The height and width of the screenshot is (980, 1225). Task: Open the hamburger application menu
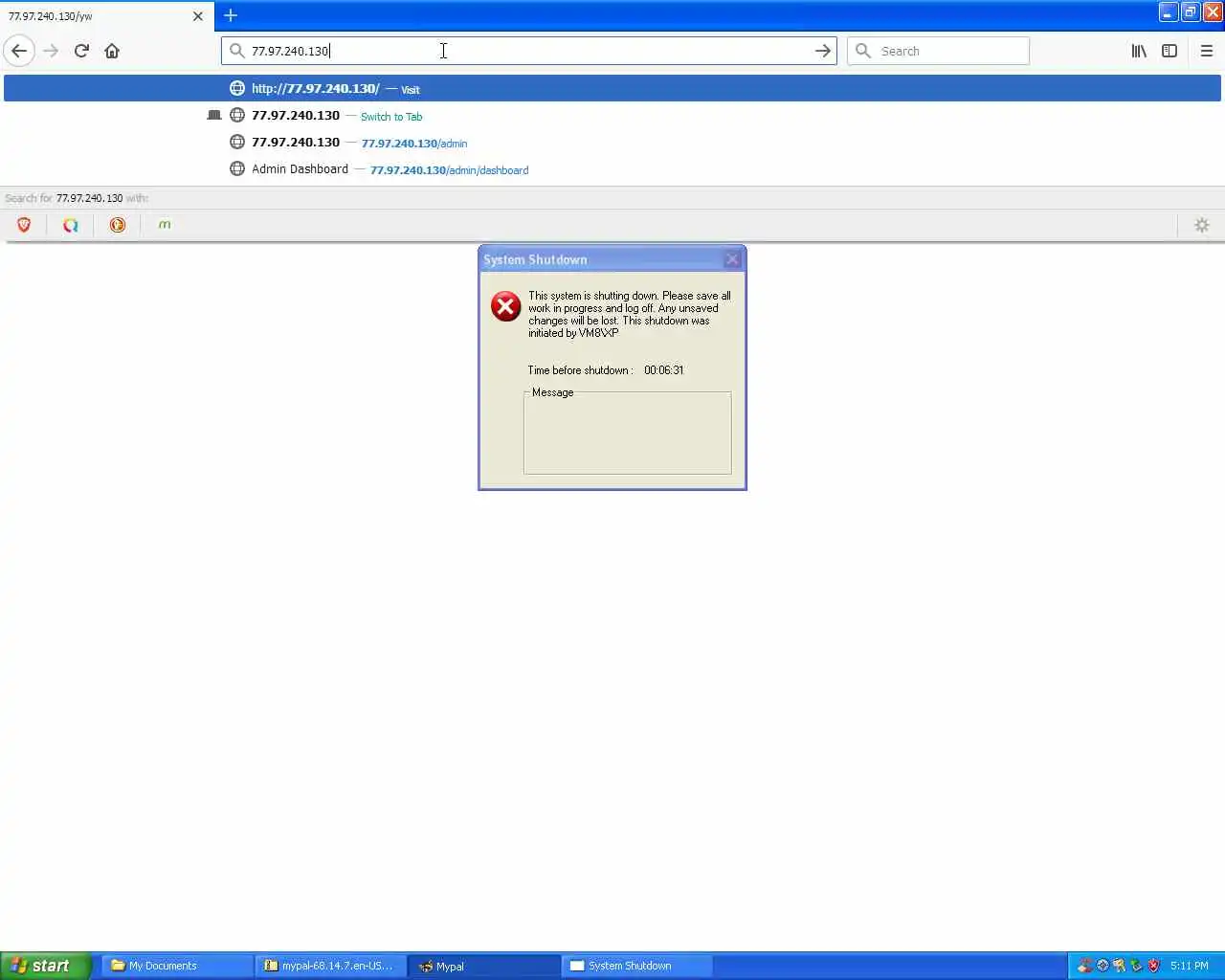click(x=1206, y=51)
